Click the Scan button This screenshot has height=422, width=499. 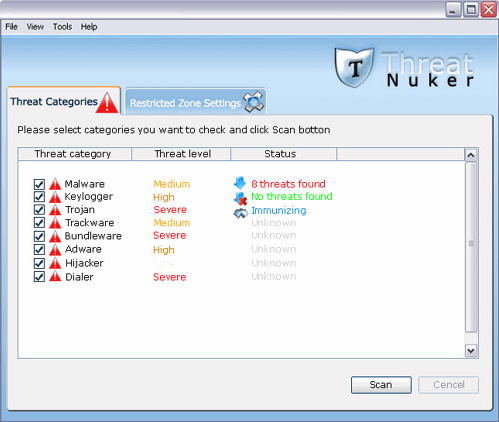pos(381,385)
